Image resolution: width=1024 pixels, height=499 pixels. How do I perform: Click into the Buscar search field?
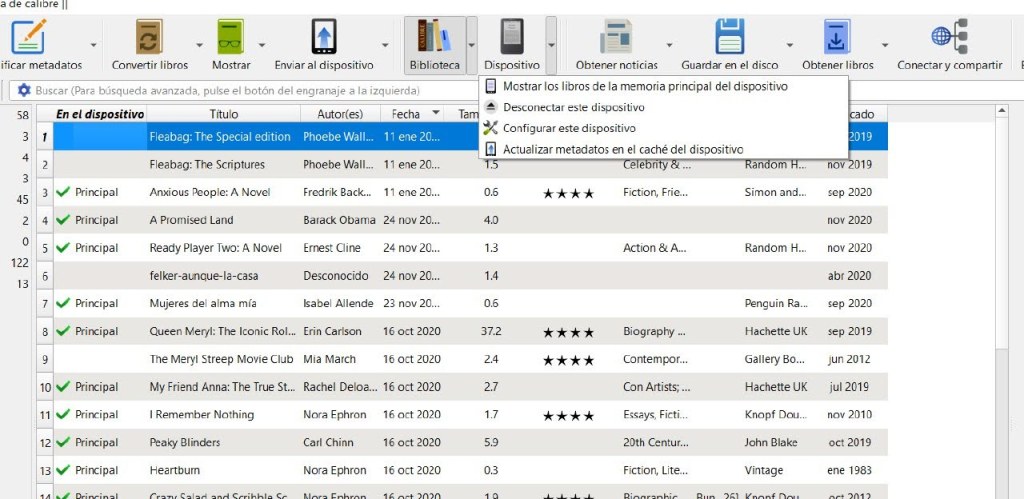click(x=250, y=90)
